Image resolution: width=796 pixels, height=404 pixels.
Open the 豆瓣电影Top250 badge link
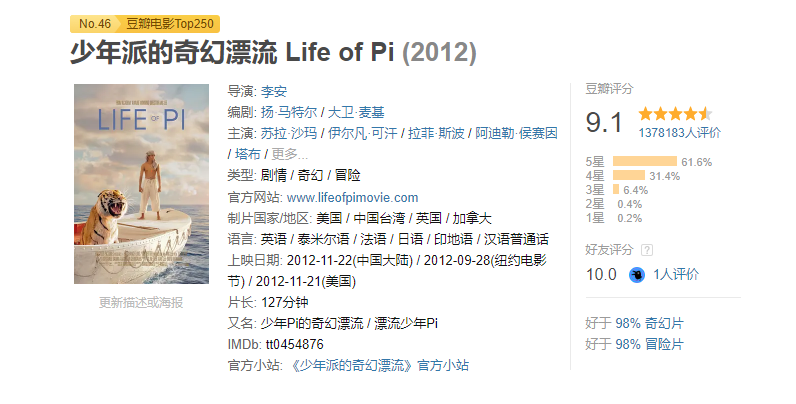click(170, 24)
